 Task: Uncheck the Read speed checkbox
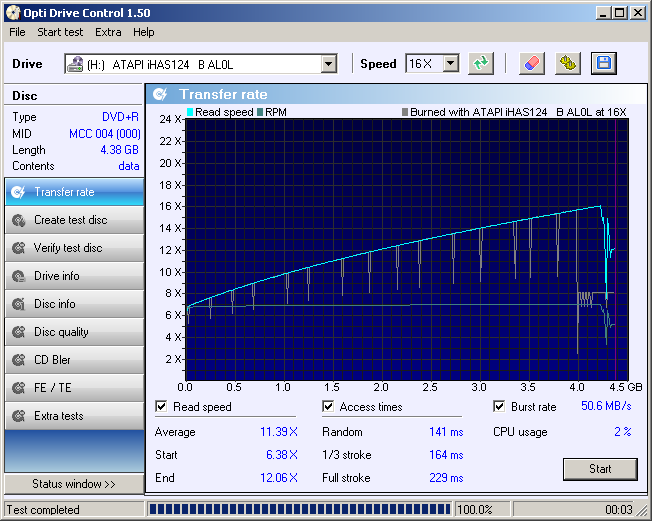tap(161, 406)
